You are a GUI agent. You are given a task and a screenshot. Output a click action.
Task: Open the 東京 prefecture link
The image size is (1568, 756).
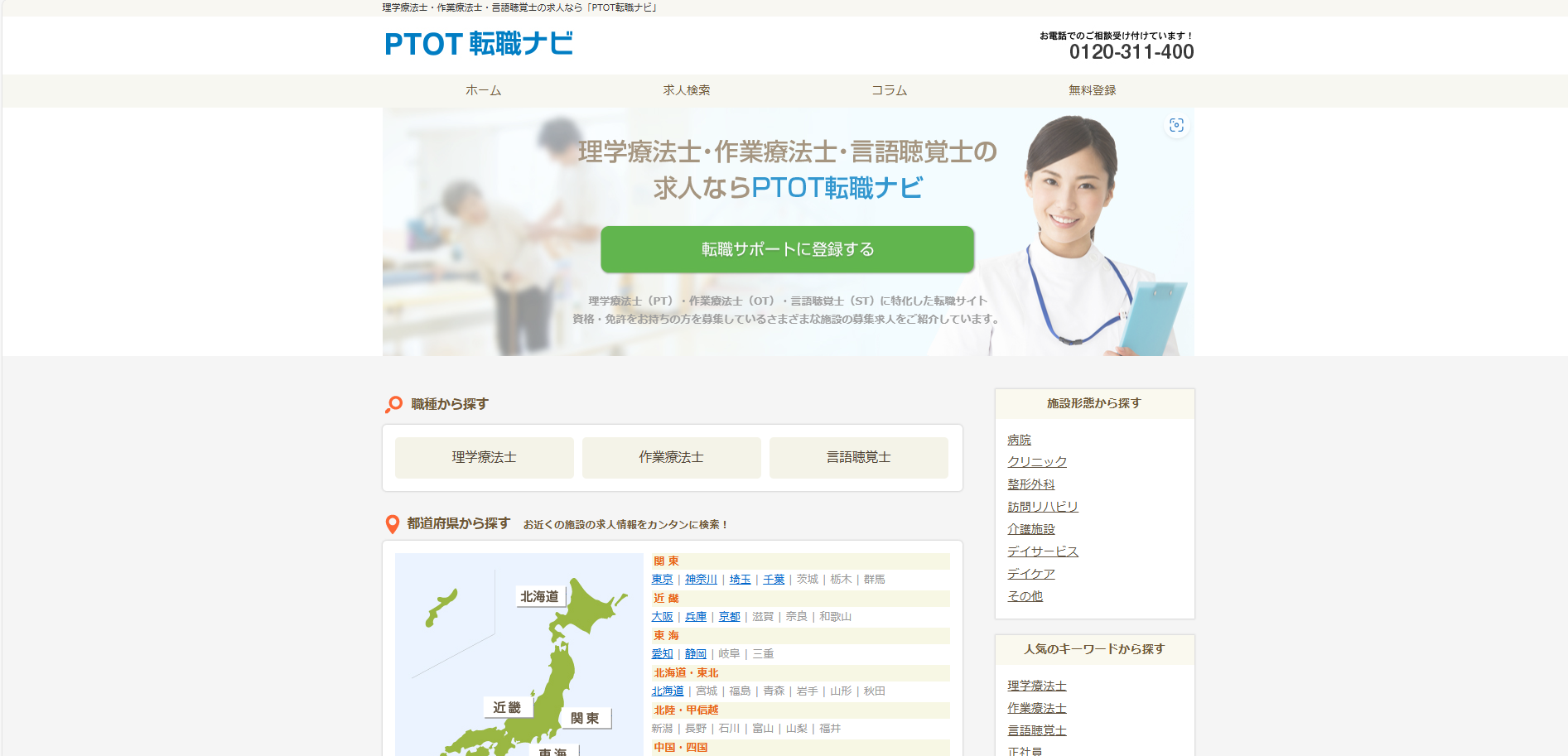tap(662, 580)
